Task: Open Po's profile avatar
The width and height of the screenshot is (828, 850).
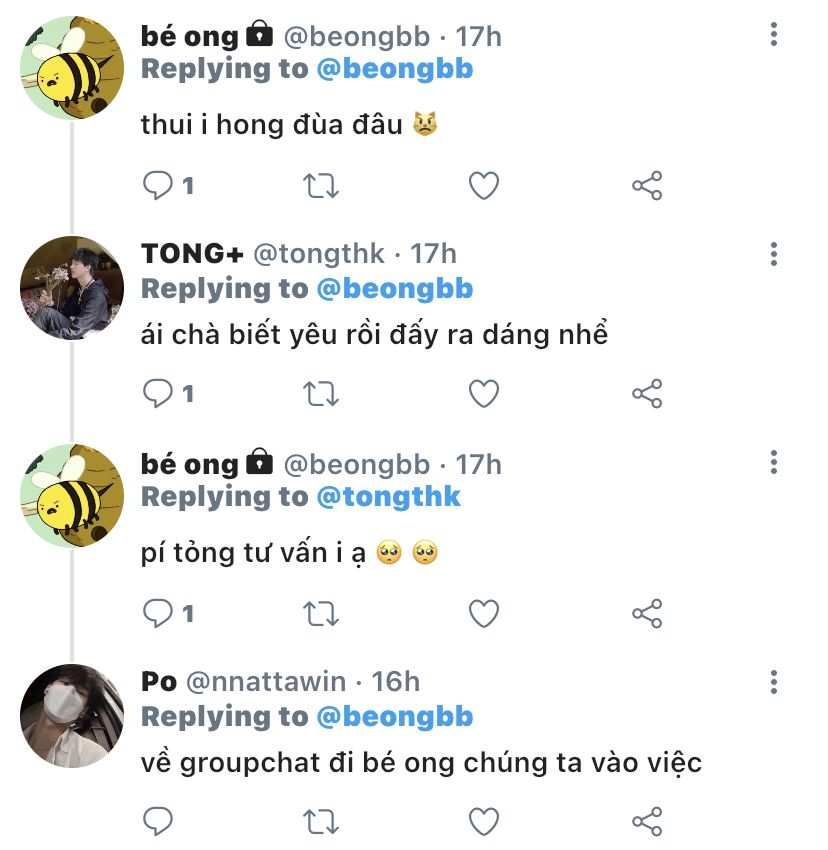Action: click(71, 715)
